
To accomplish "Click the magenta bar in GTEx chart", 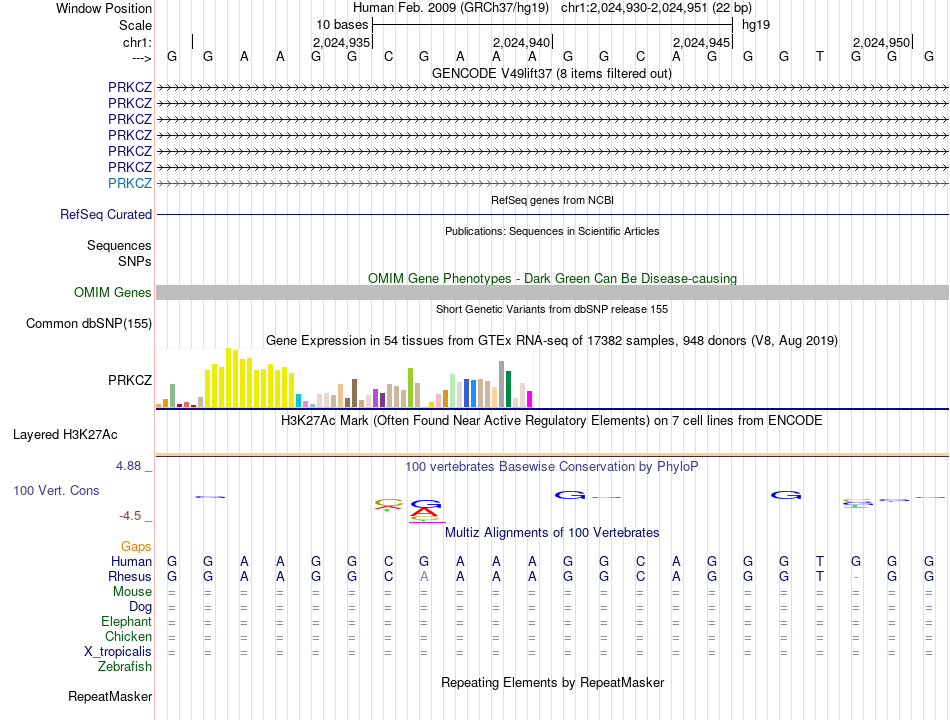I will [529, 399].
